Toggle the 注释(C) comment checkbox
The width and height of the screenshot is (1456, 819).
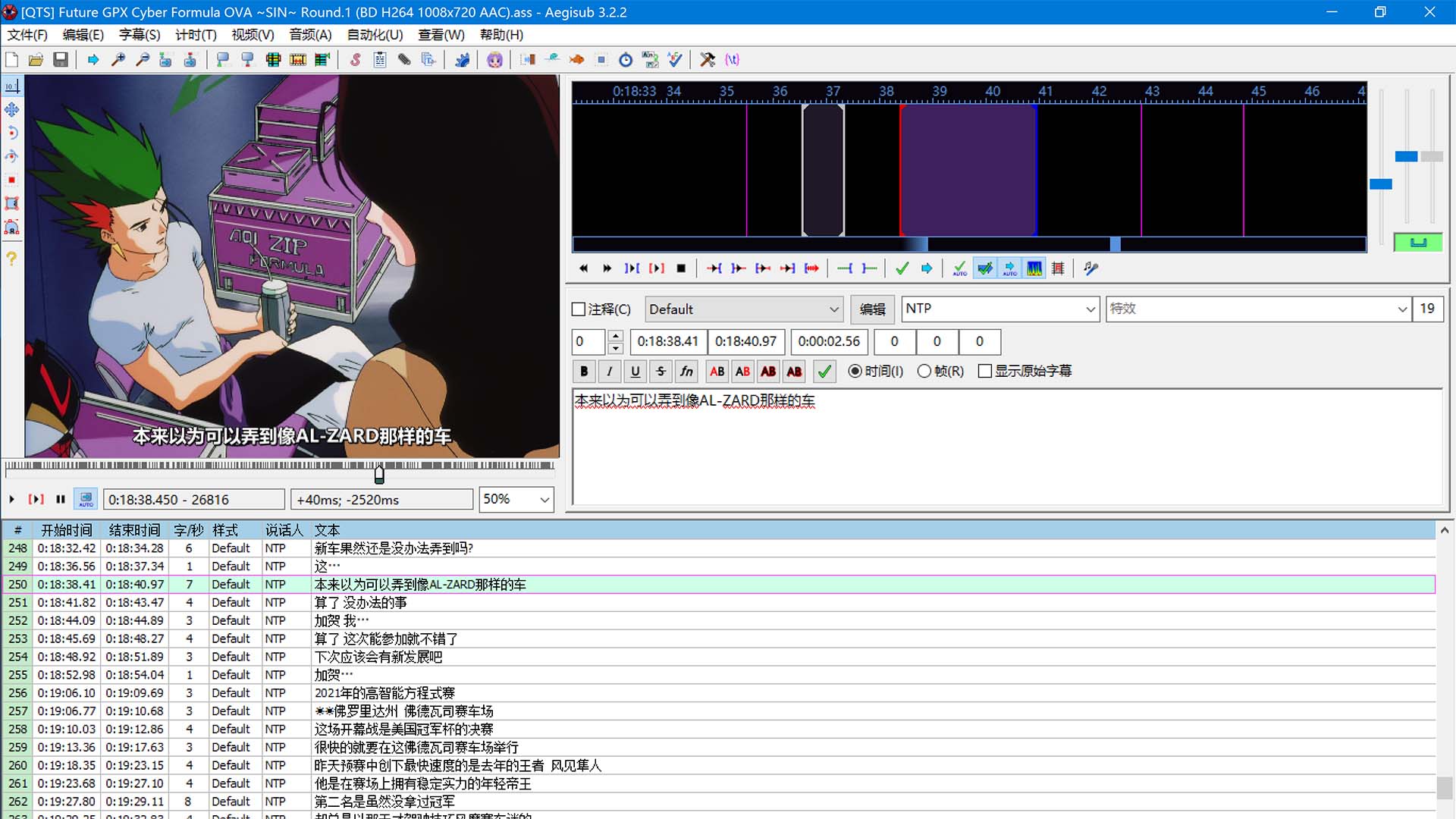click(x=579, y=309)
